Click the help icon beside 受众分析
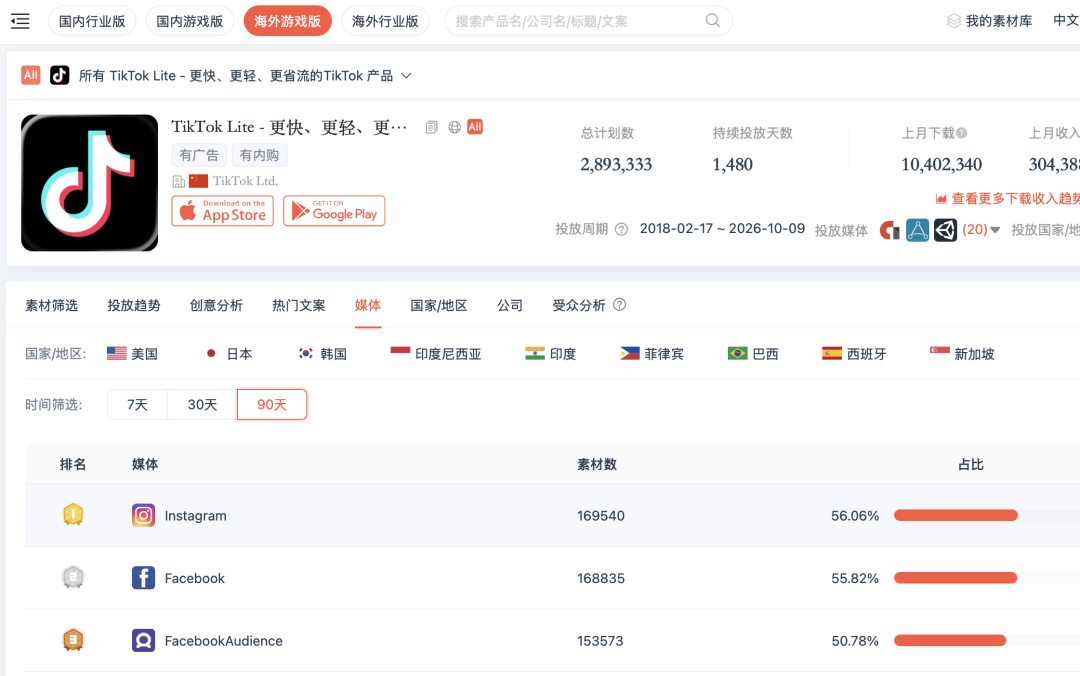 pos(620,305)
